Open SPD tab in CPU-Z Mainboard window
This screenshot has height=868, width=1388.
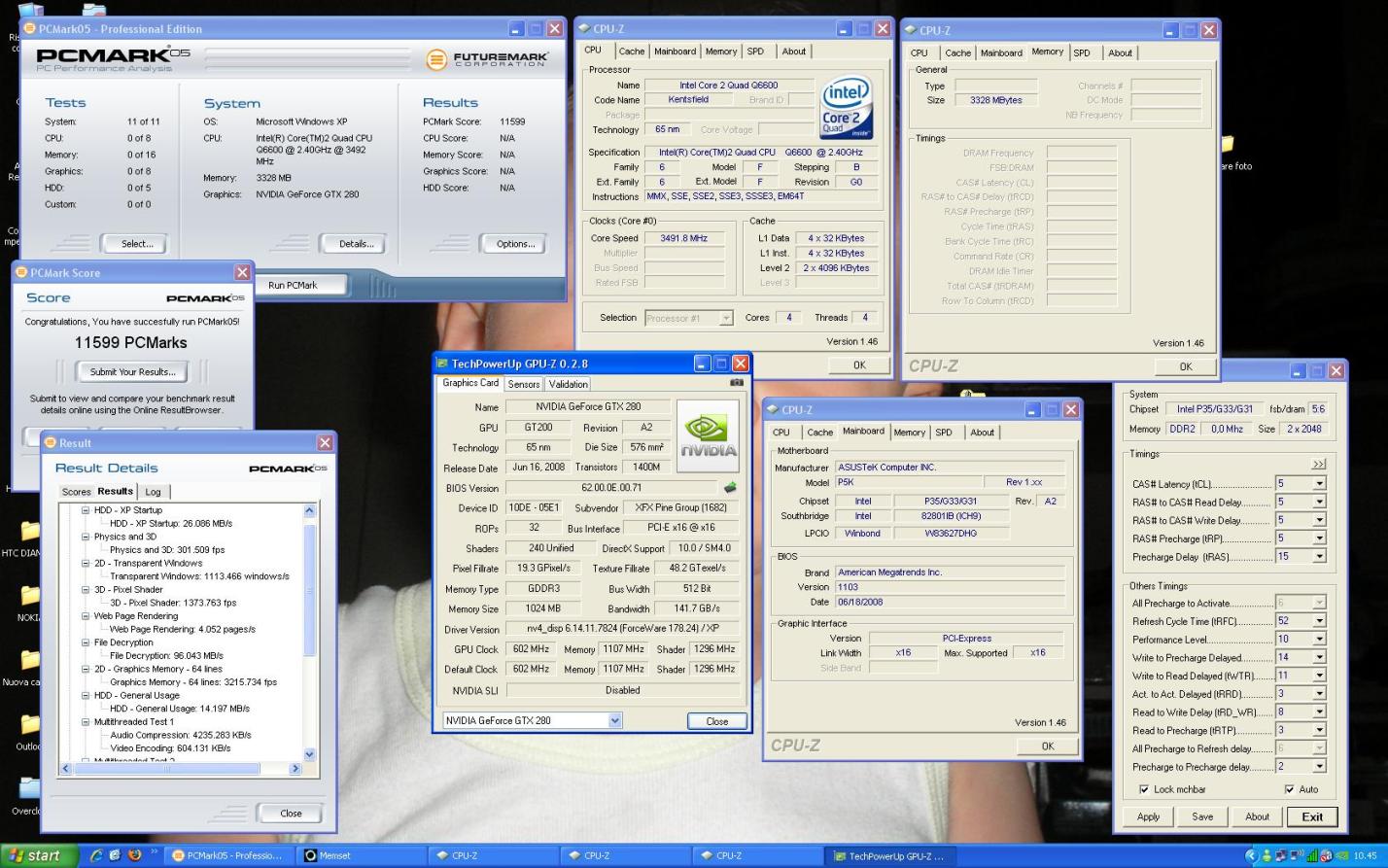(944, 433)
